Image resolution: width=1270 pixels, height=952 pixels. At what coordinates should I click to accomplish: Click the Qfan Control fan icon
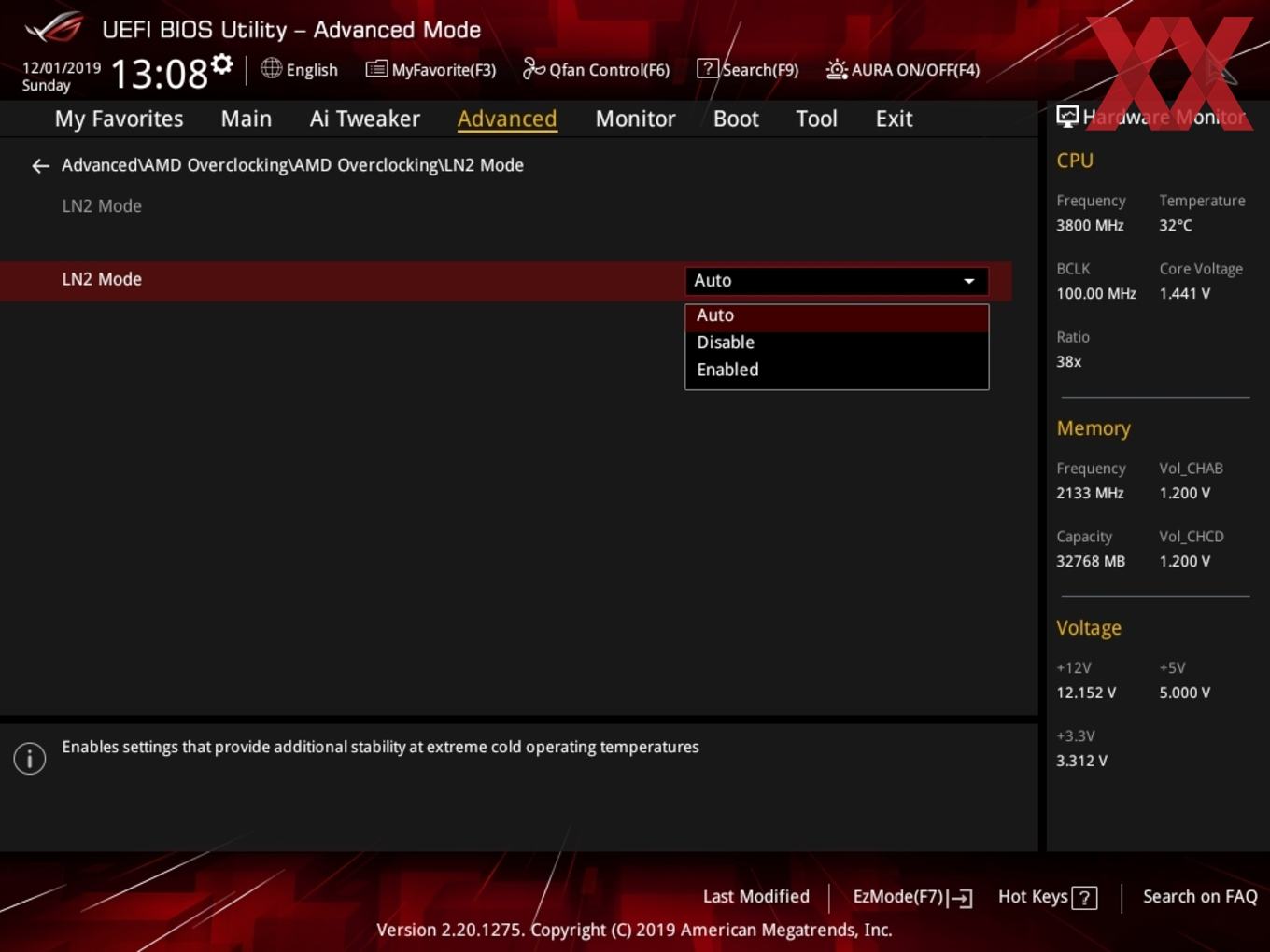(x=533, y=68)
